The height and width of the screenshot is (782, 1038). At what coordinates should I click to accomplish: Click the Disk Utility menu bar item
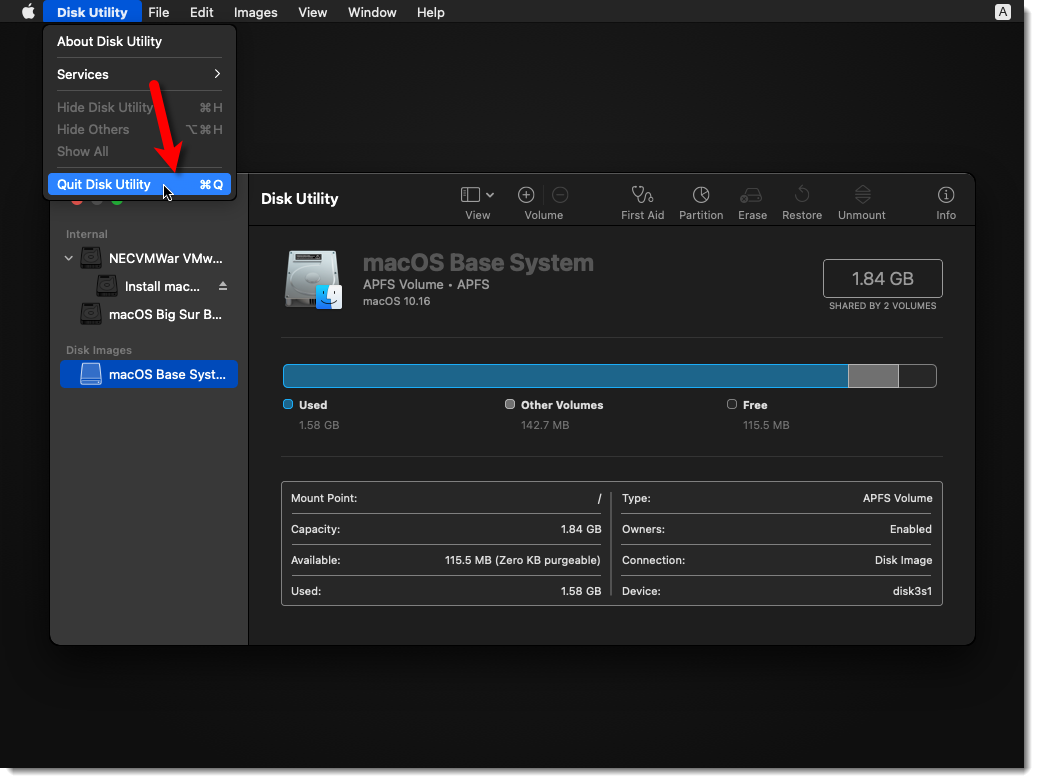pyautogui.click(x=92, y=12)
